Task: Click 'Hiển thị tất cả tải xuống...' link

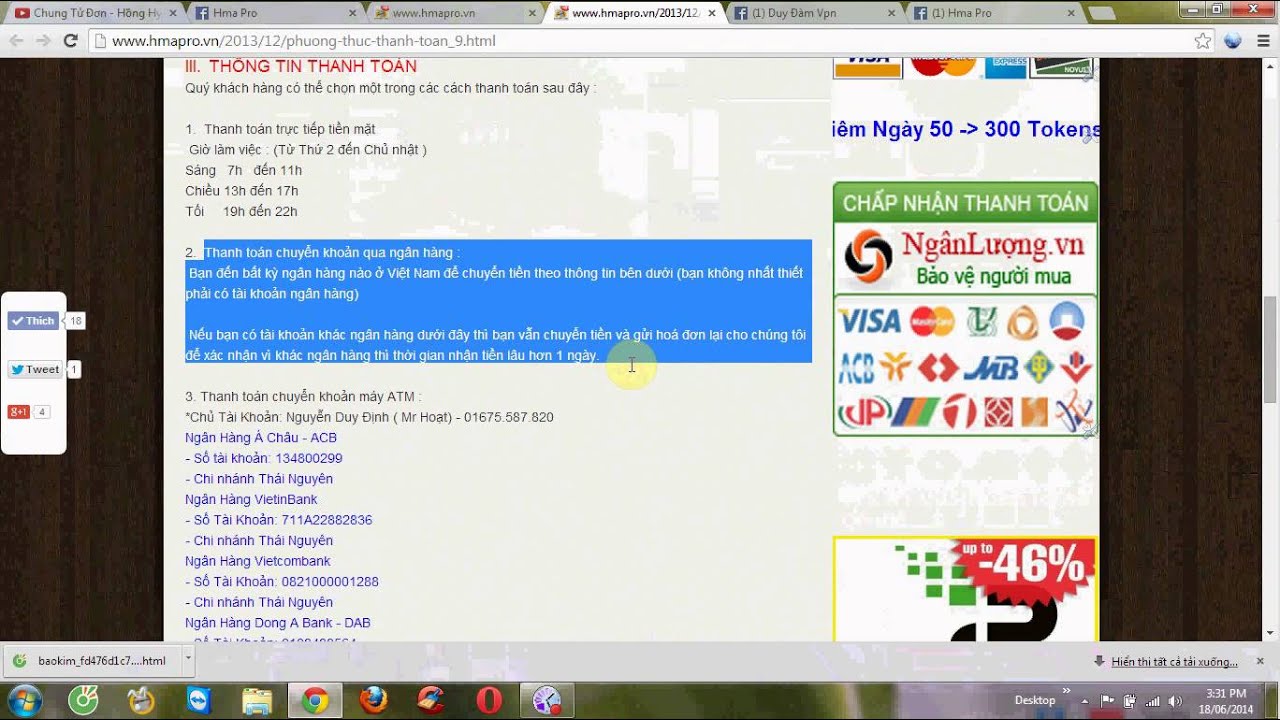Action: coord(1174,661)
